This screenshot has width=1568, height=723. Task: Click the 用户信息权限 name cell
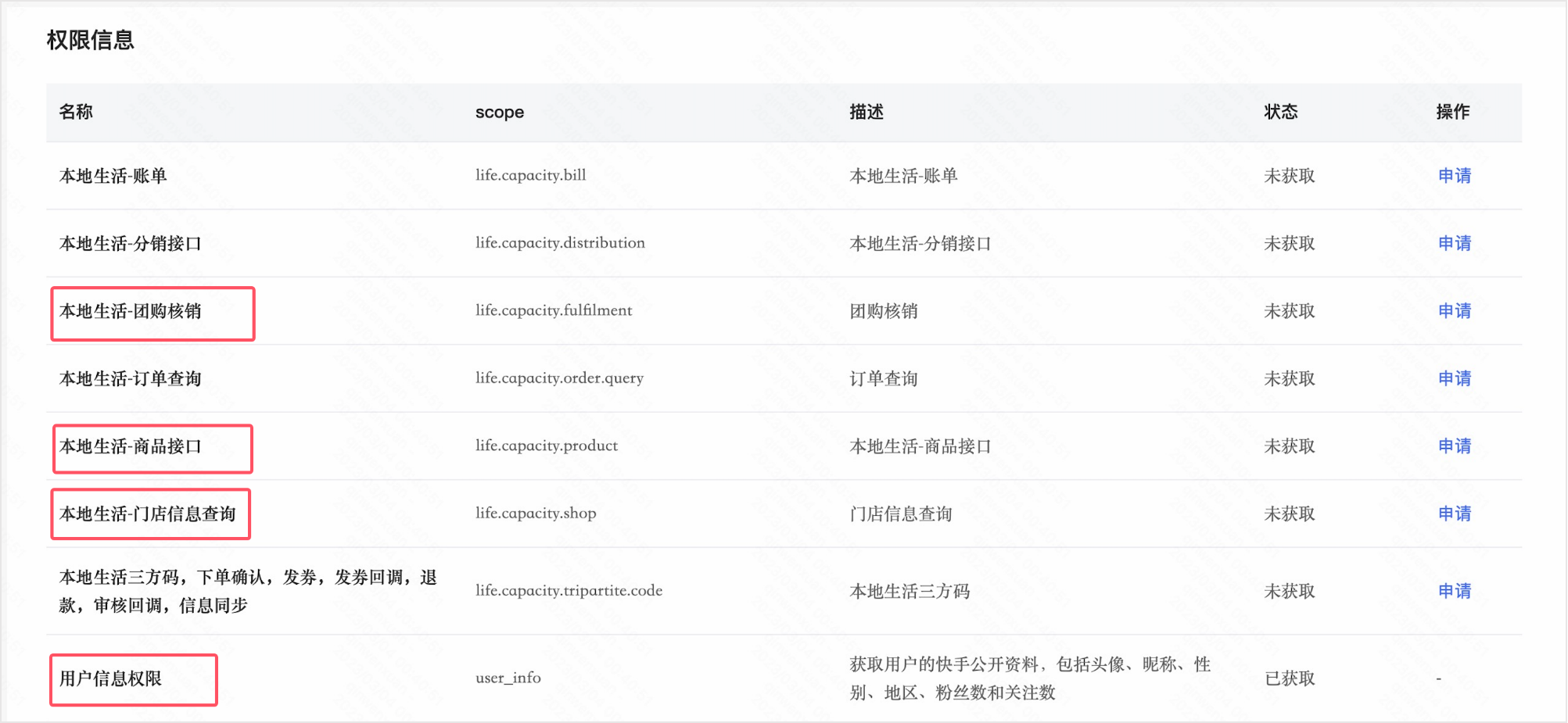pos(110,678)
